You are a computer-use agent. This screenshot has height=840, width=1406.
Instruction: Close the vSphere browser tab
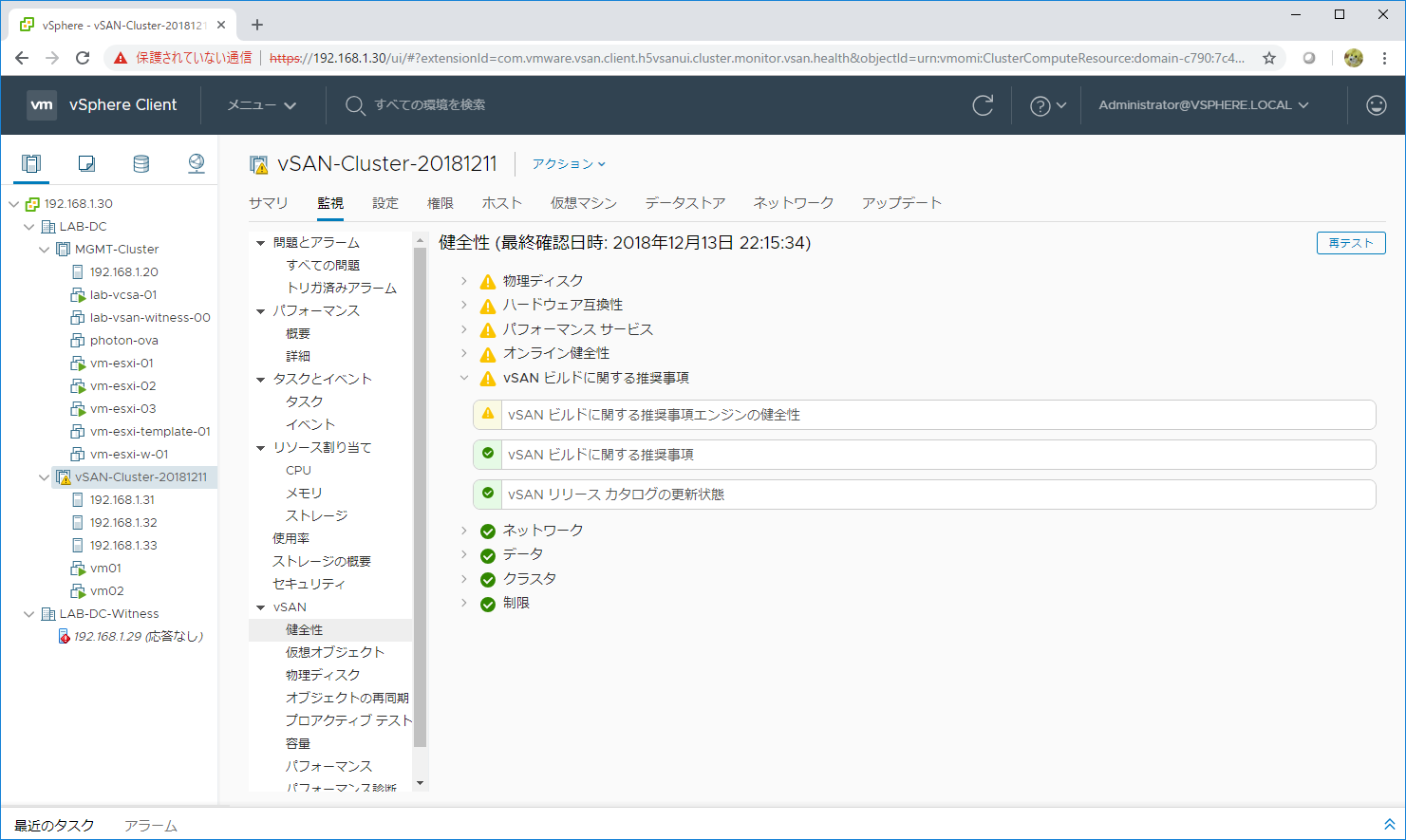(x=221, y=25)
